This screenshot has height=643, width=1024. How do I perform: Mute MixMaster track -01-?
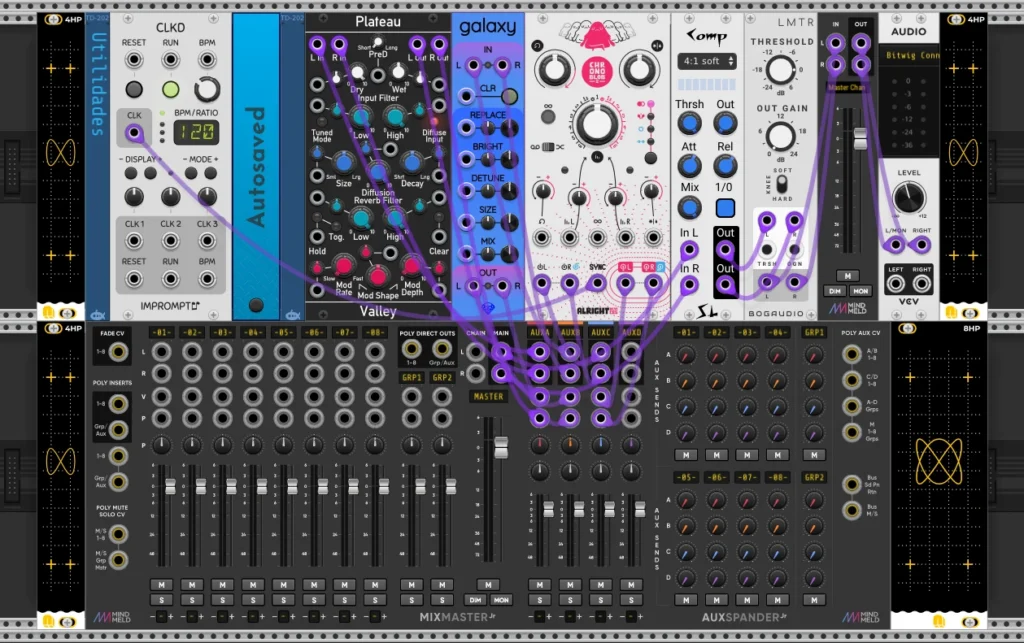coord(161,585)
